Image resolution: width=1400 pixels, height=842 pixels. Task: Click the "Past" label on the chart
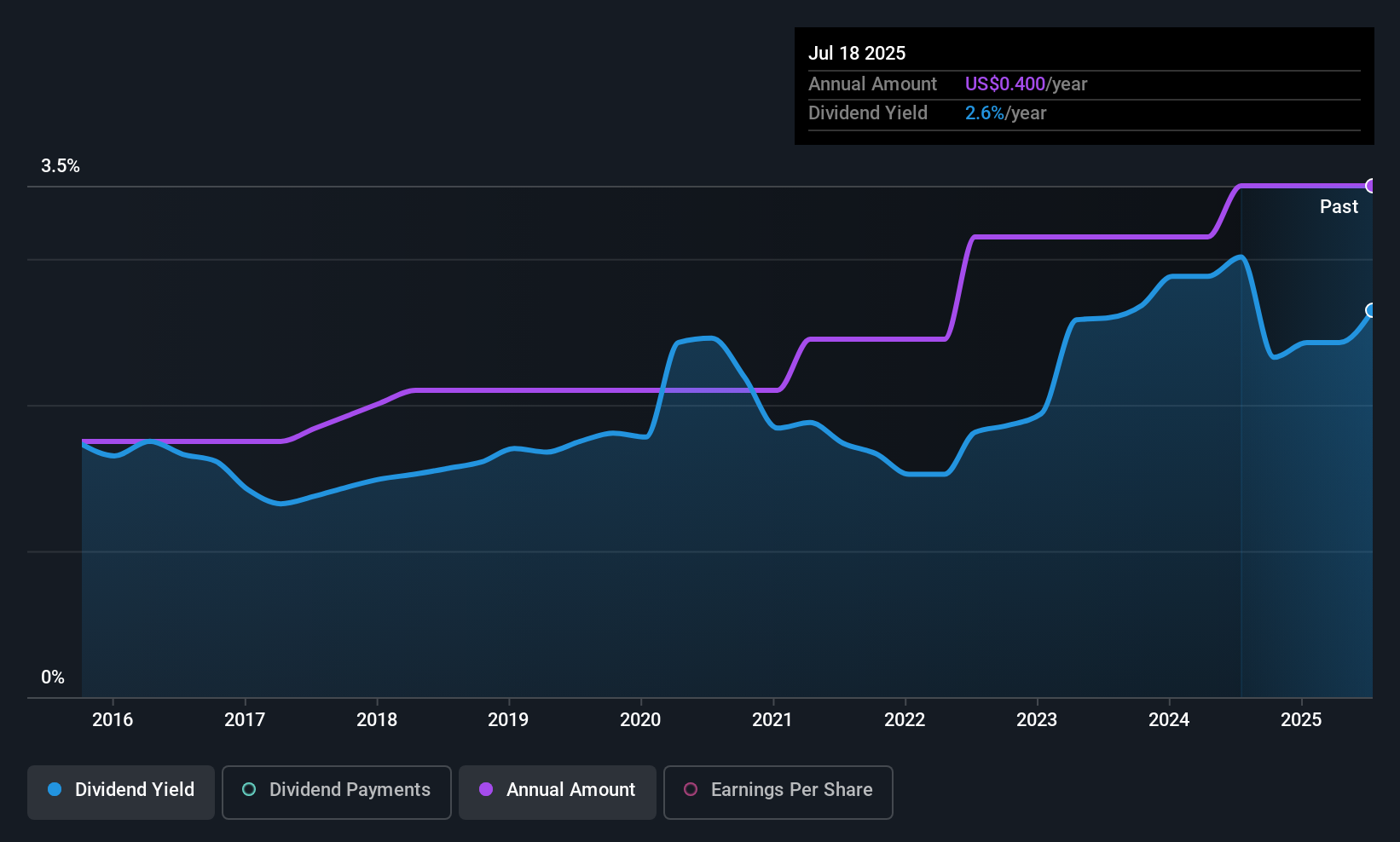point(1339,207)
